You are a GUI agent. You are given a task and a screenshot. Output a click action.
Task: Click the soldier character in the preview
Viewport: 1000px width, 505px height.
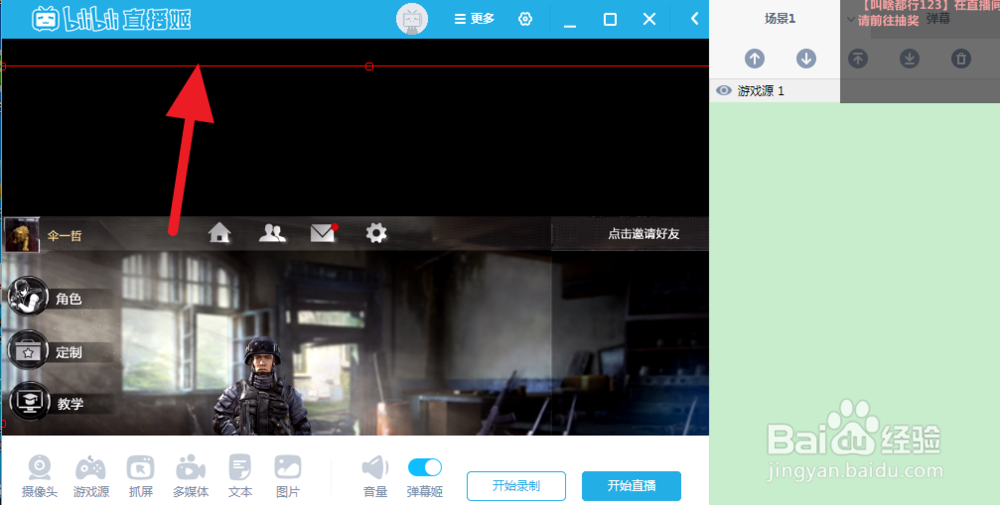[261, 387]
